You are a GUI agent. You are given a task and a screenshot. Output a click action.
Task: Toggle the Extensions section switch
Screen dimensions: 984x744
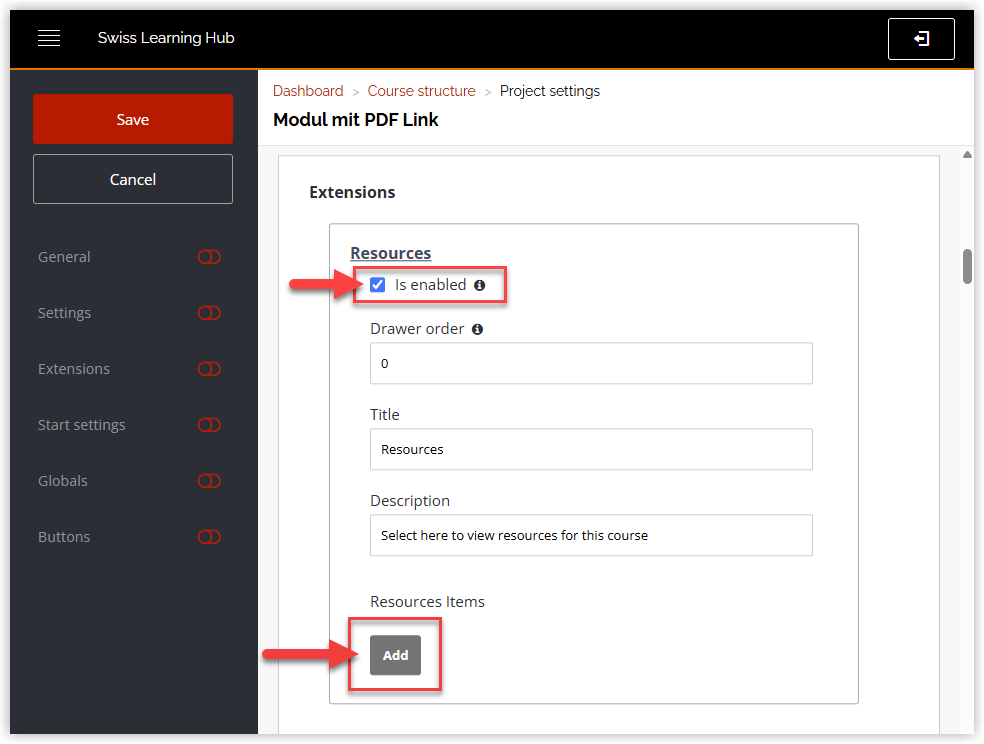pos(208,369)
